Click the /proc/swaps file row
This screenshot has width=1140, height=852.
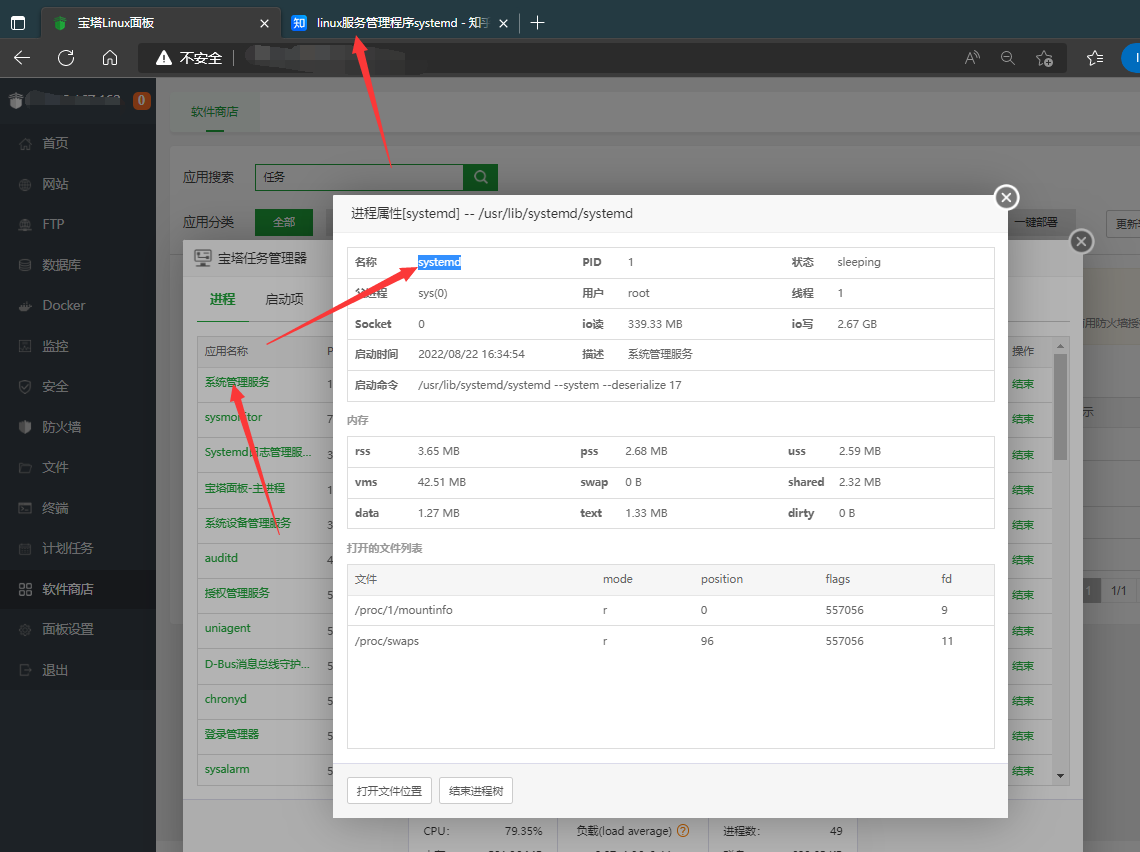[x=670, y=641]
